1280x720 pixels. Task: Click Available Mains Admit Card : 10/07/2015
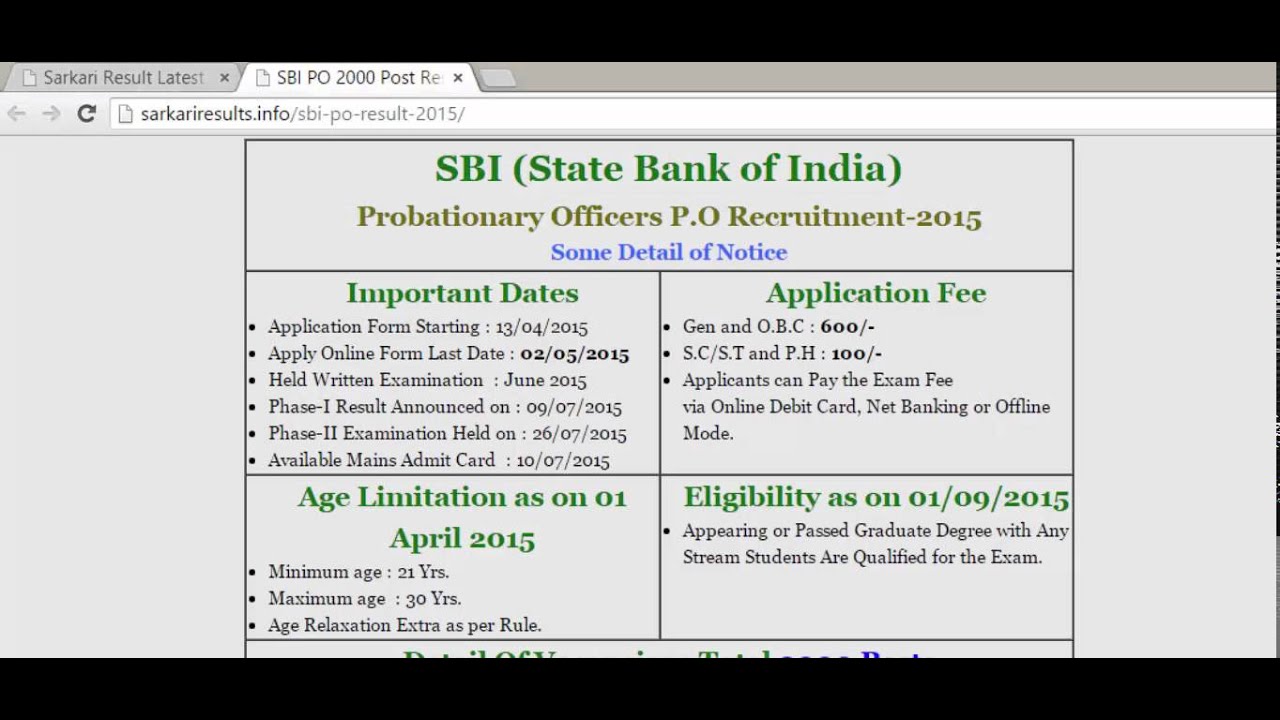[439, 461]
